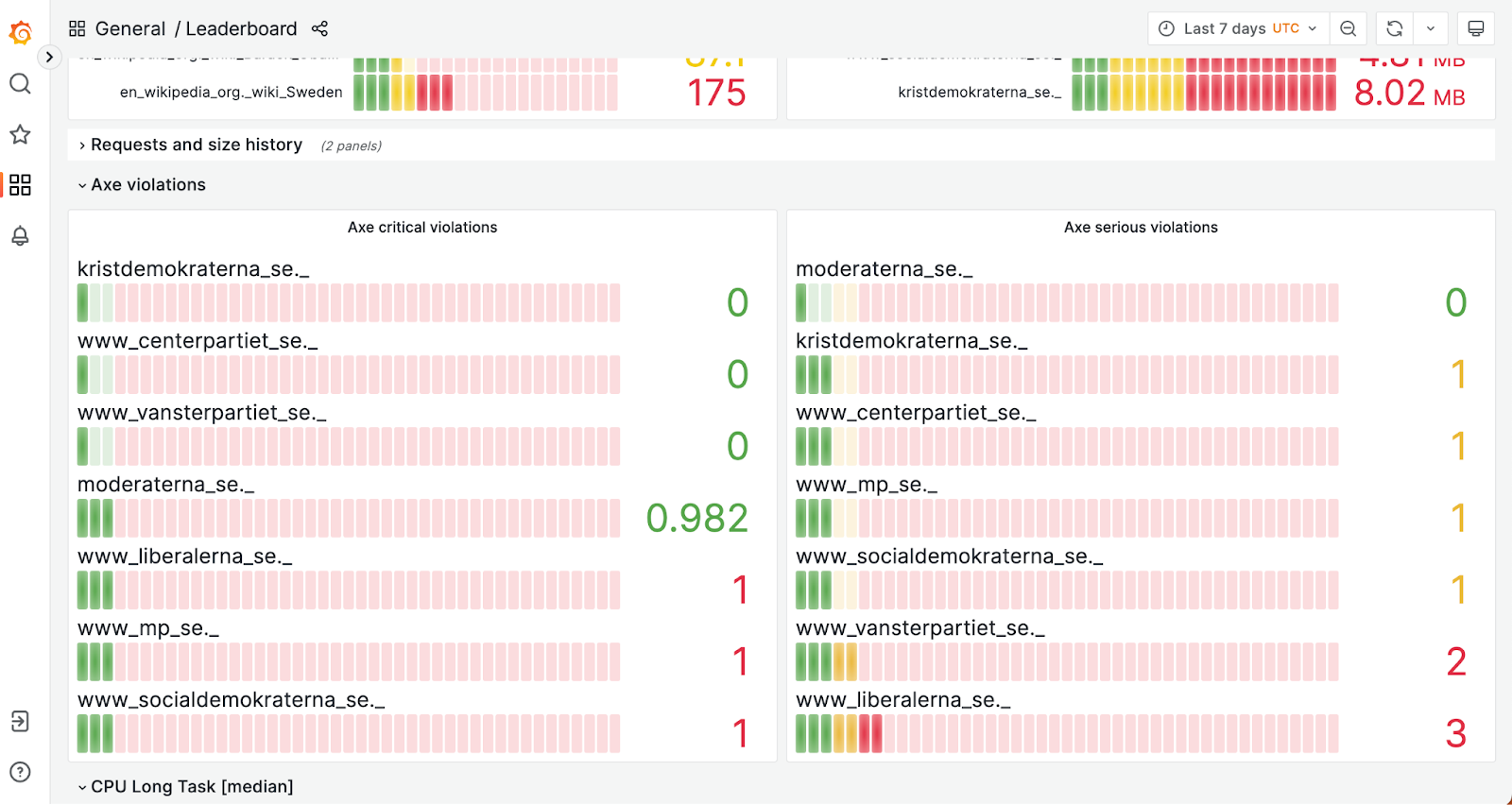Click www_vansterpartiet_se._ label in serious violations
The image size is (1512, 805).
920,628
